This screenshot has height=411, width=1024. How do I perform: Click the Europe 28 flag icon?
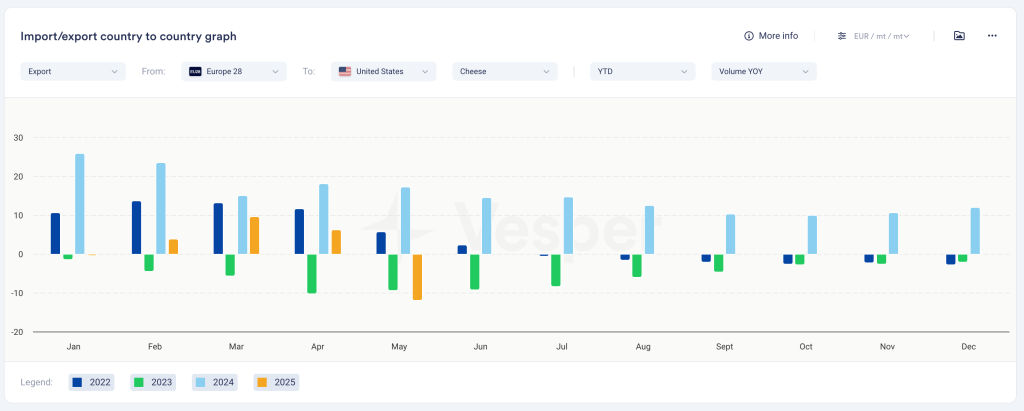(195, 71)
